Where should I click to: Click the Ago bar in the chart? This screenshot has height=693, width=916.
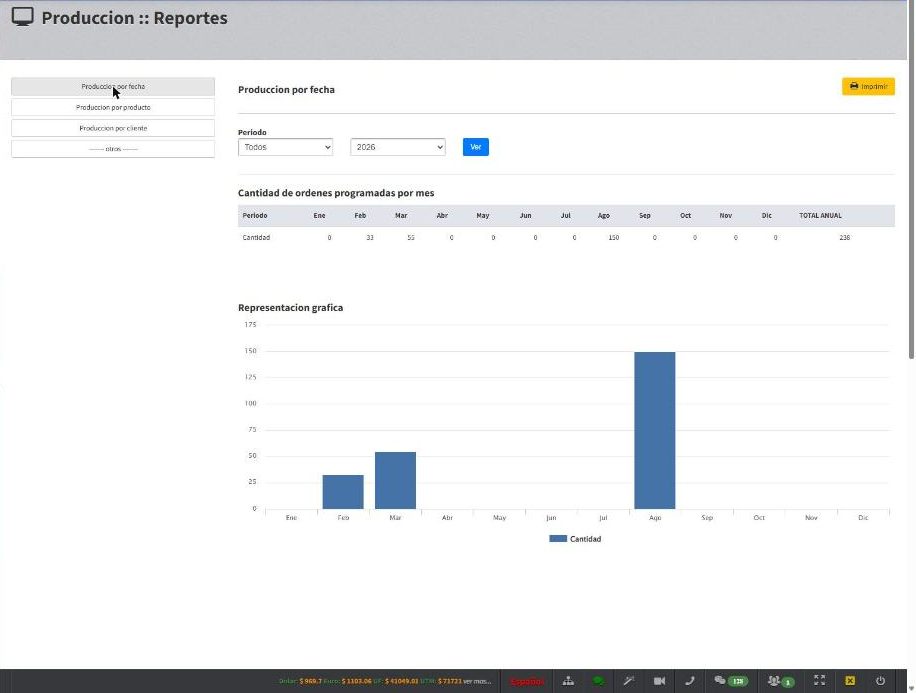655,430
